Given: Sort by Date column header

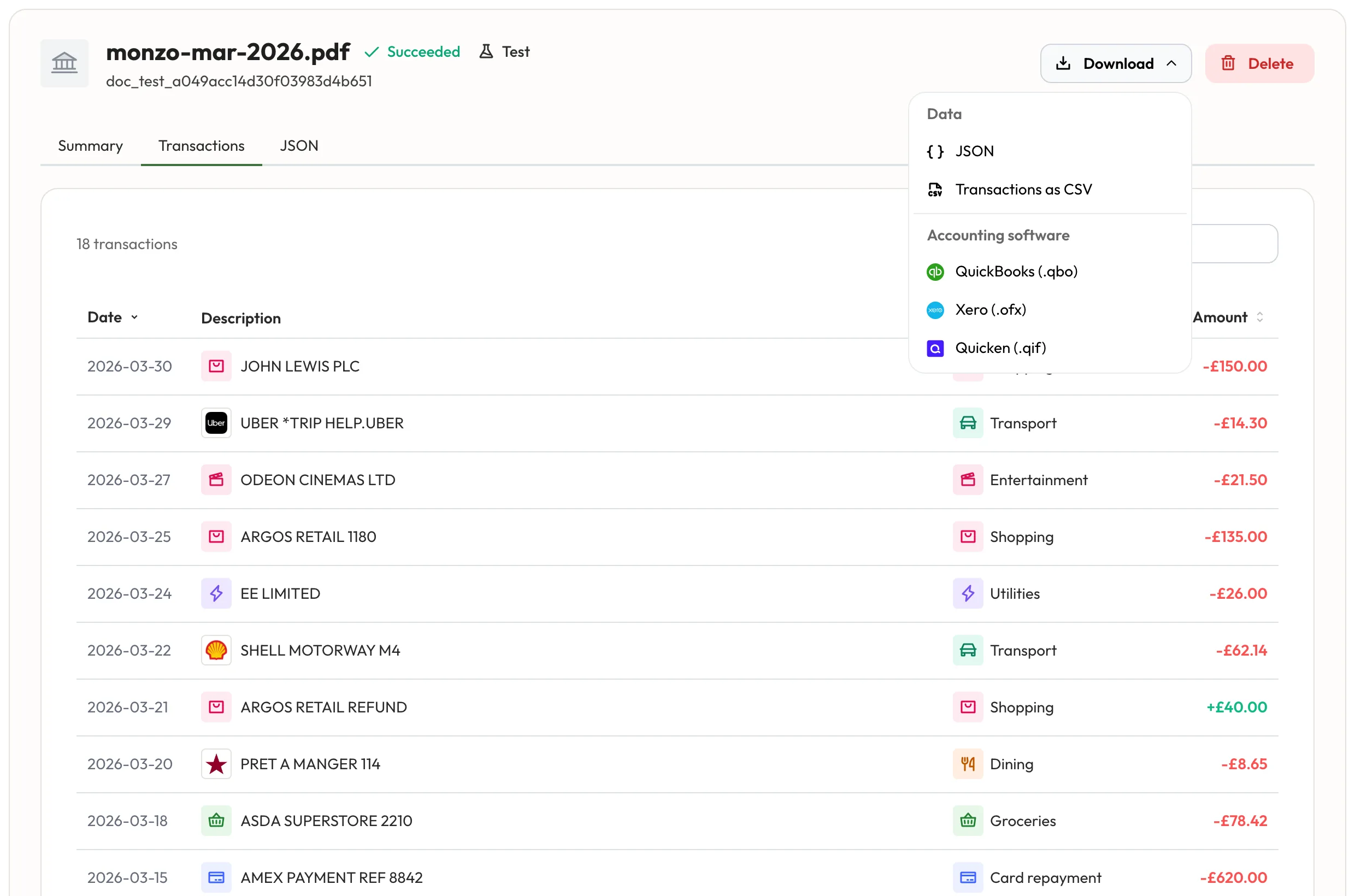Looking at the screenshot, I should coord(113,317).
